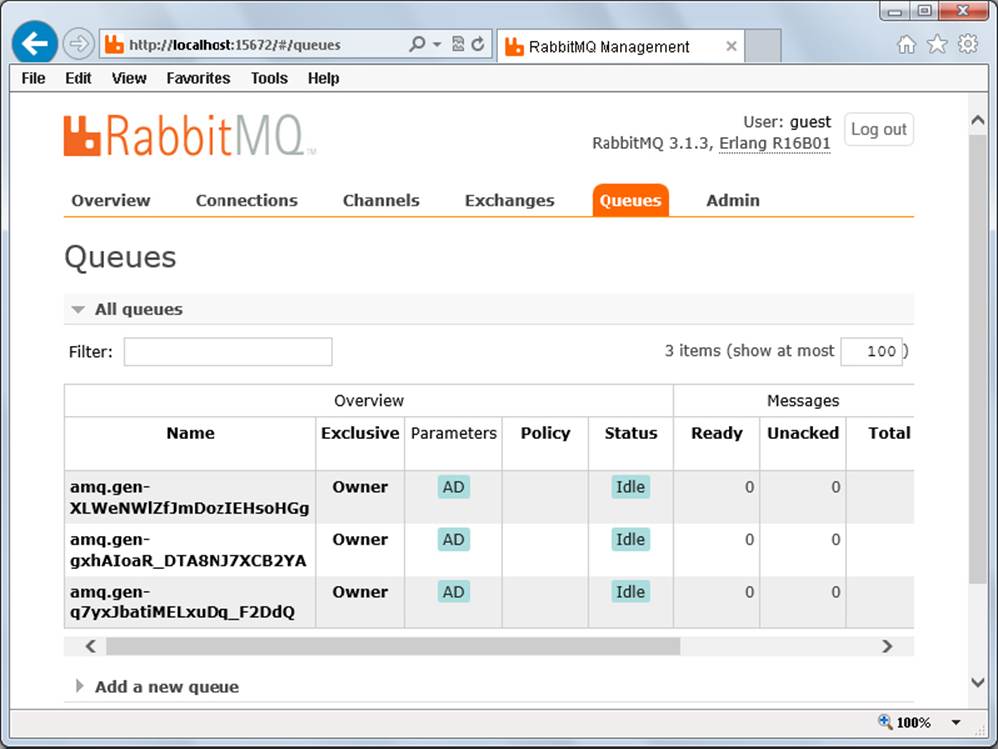Sort by Policy column header
The width and height of the screenshot is (998, 749).
click(545, 433)
